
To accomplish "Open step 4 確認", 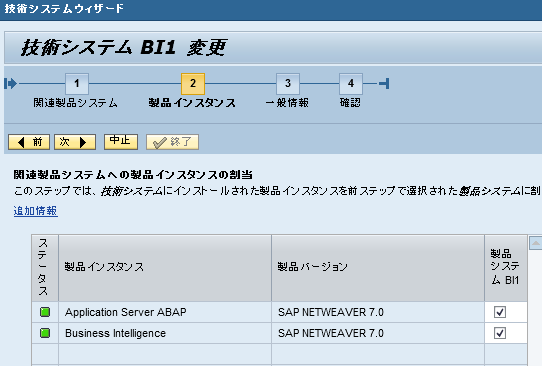I will coord(351,84).
